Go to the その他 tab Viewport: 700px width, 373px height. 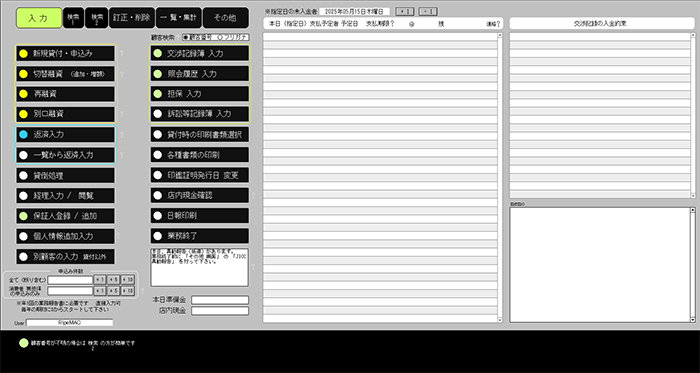(226, 18)
